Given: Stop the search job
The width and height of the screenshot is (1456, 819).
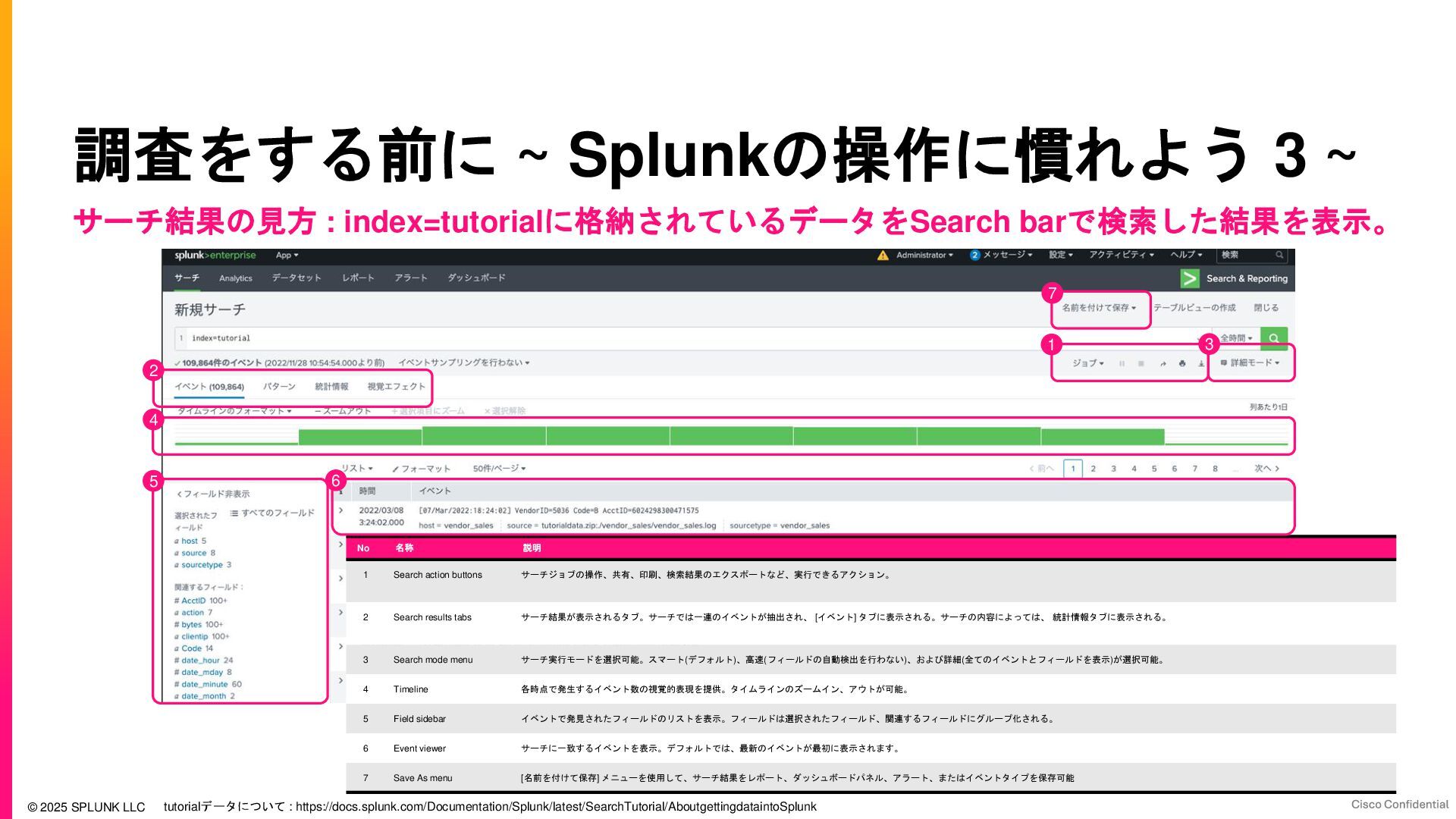Looking at the screenshot, I should tap(1141, 364).
